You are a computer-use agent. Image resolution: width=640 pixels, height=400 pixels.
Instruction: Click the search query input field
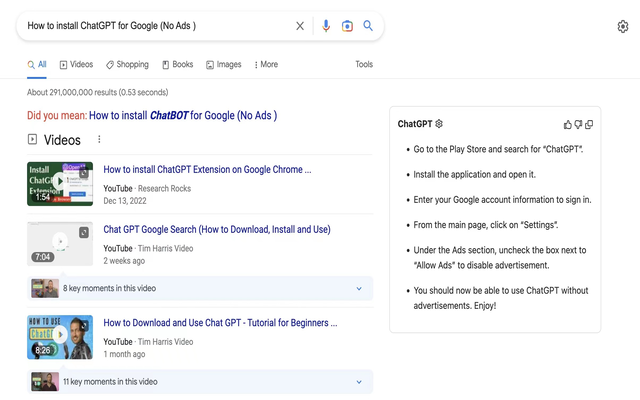(157, 26)
